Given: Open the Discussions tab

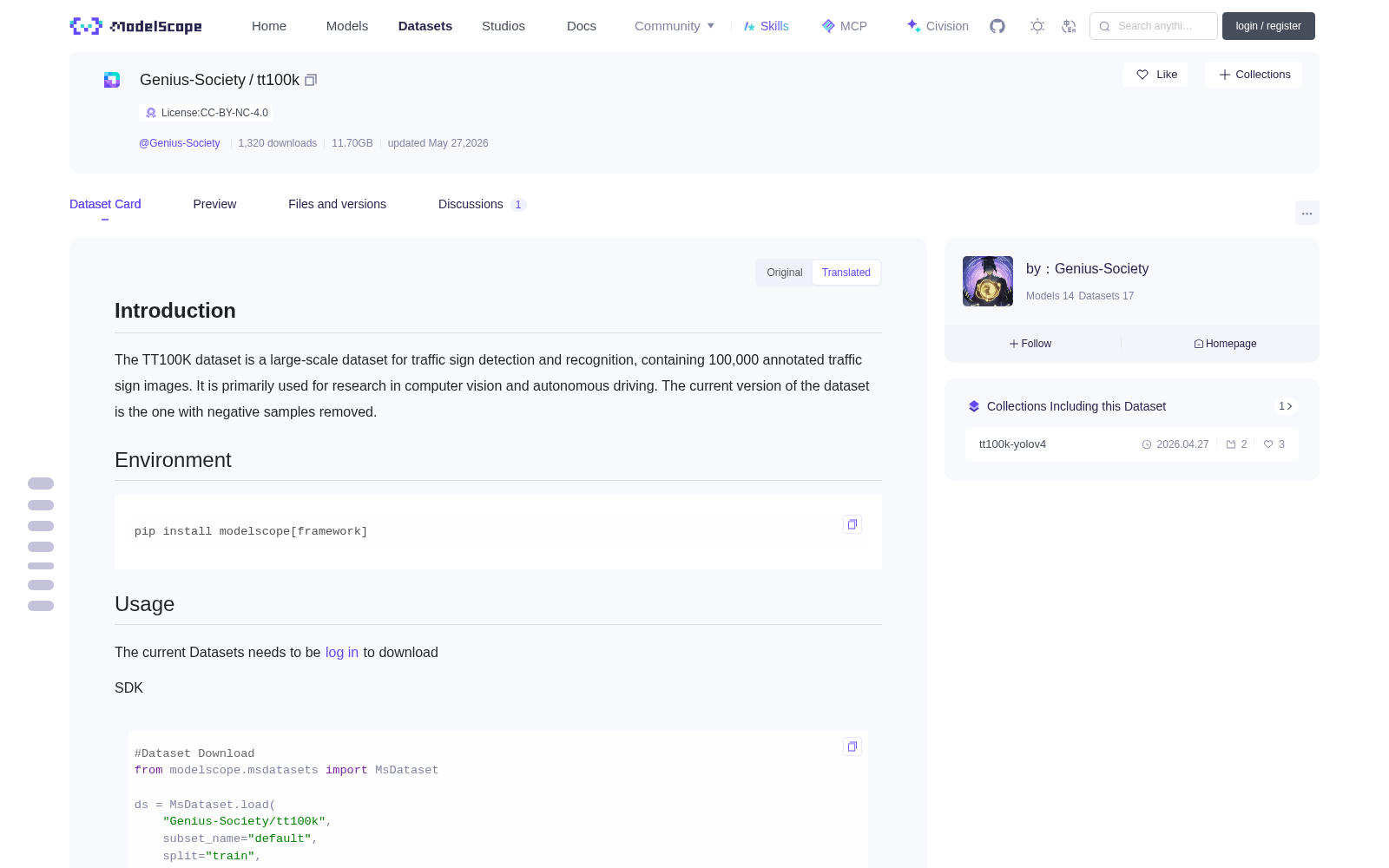Looking at the screenshot, I should click(482, 204).
